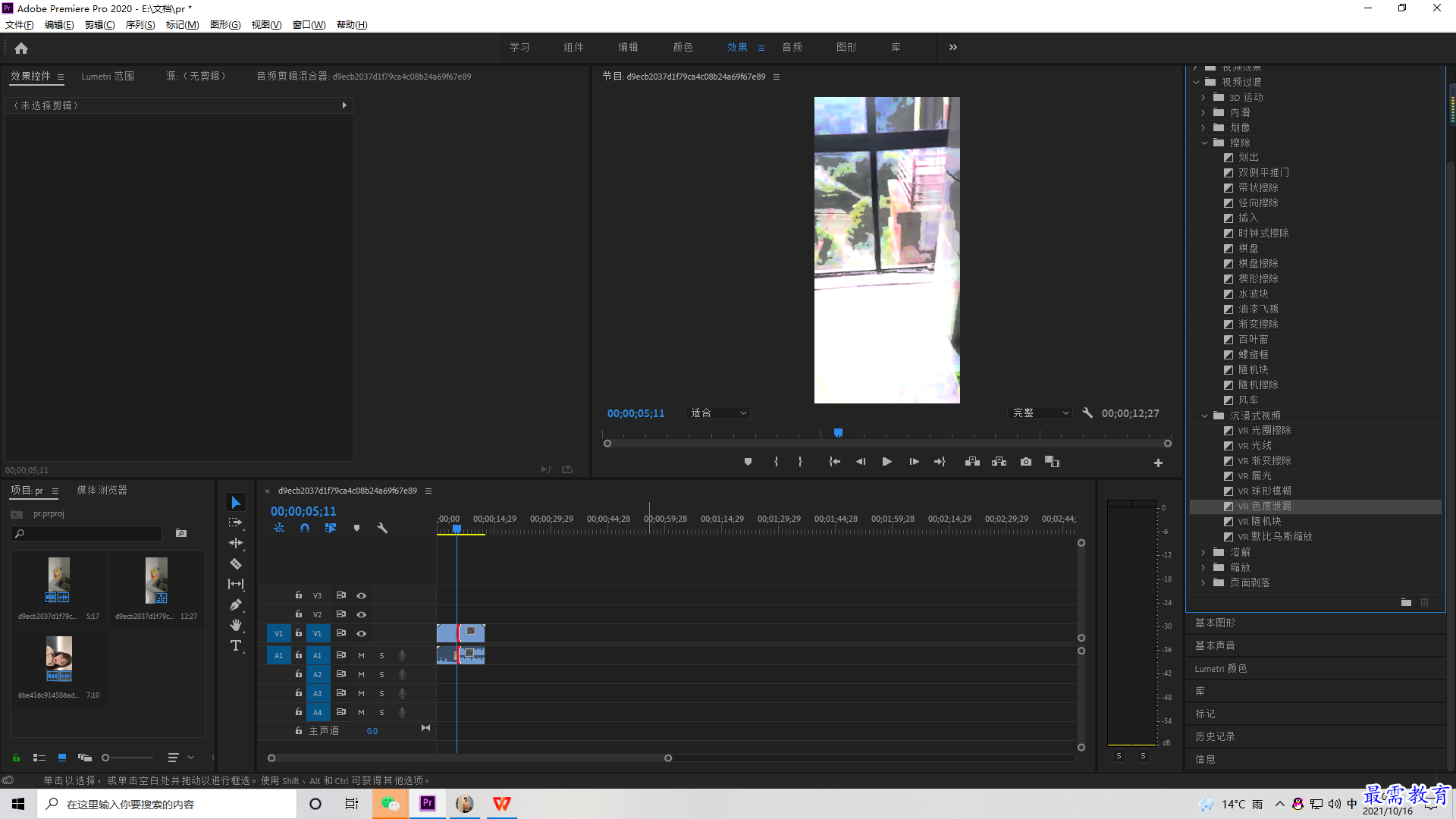Viewport: 1456px width, 819px height.
Task: Click the Home icon
Action: point(21,48)
